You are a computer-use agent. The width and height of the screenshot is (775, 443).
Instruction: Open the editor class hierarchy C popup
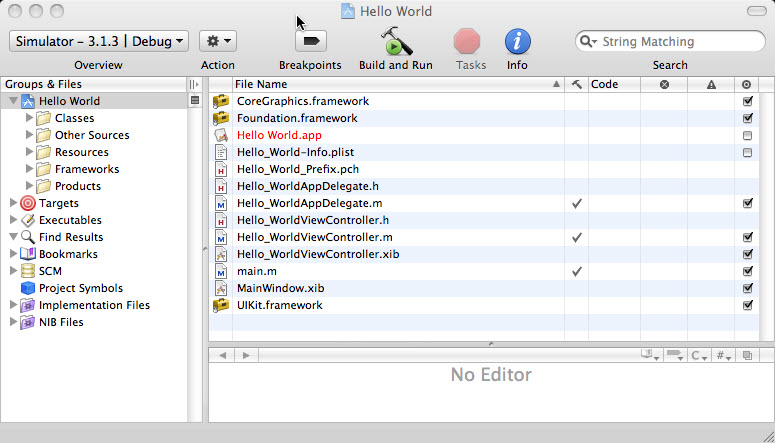[x=699, y=355]
